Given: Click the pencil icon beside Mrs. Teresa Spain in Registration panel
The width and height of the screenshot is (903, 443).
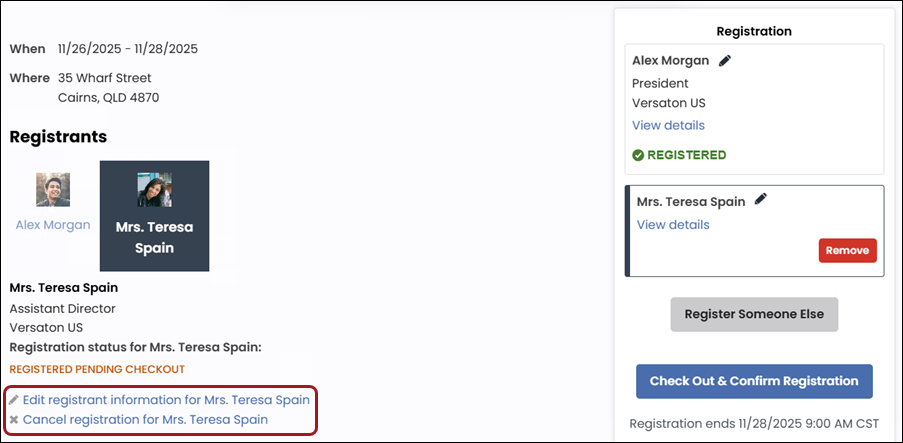Looking at the screenshot, I should [761, 200].
